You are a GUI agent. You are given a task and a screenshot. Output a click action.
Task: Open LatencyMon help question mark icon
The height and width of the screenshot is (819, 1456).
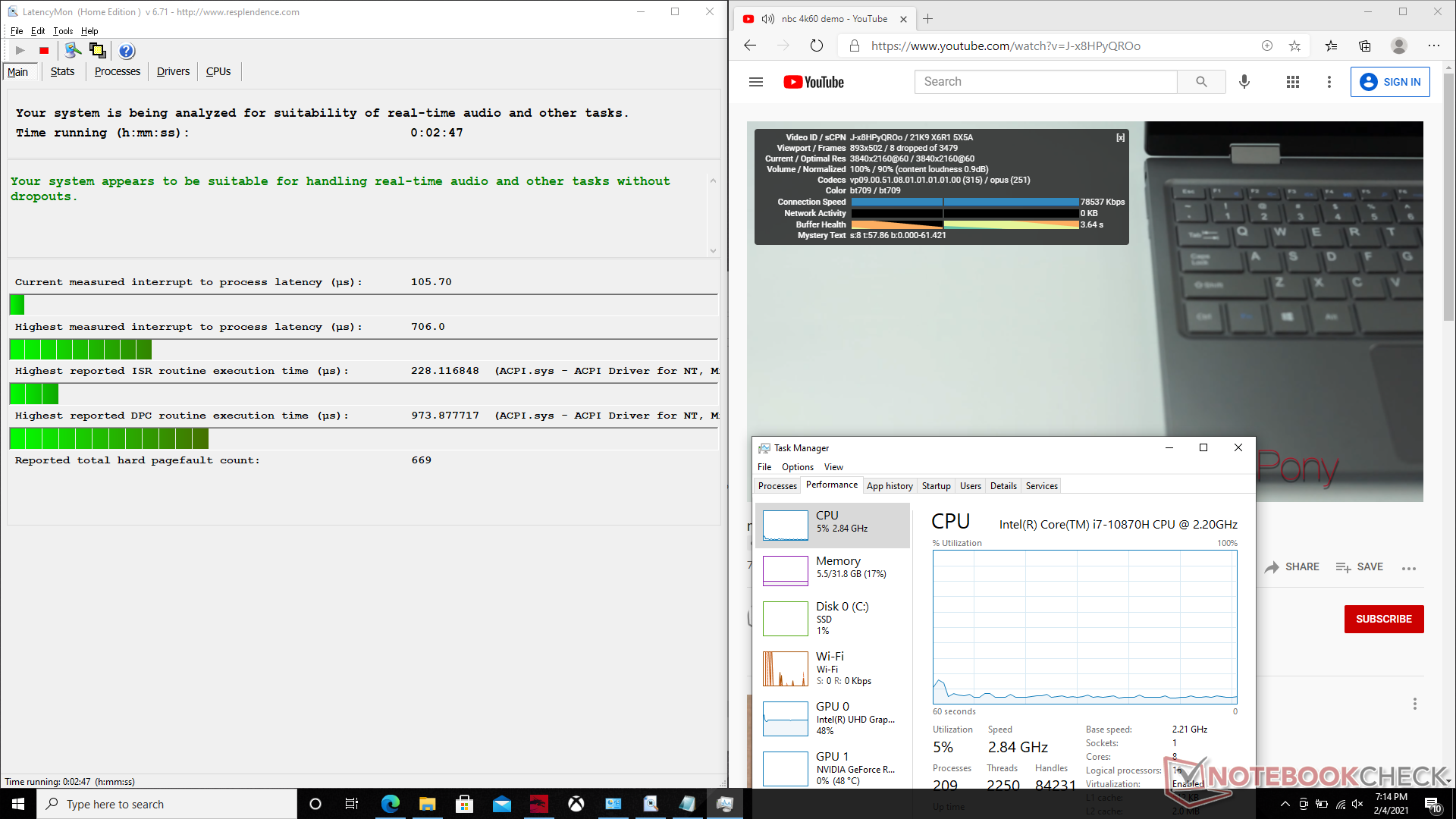[127, 51]
